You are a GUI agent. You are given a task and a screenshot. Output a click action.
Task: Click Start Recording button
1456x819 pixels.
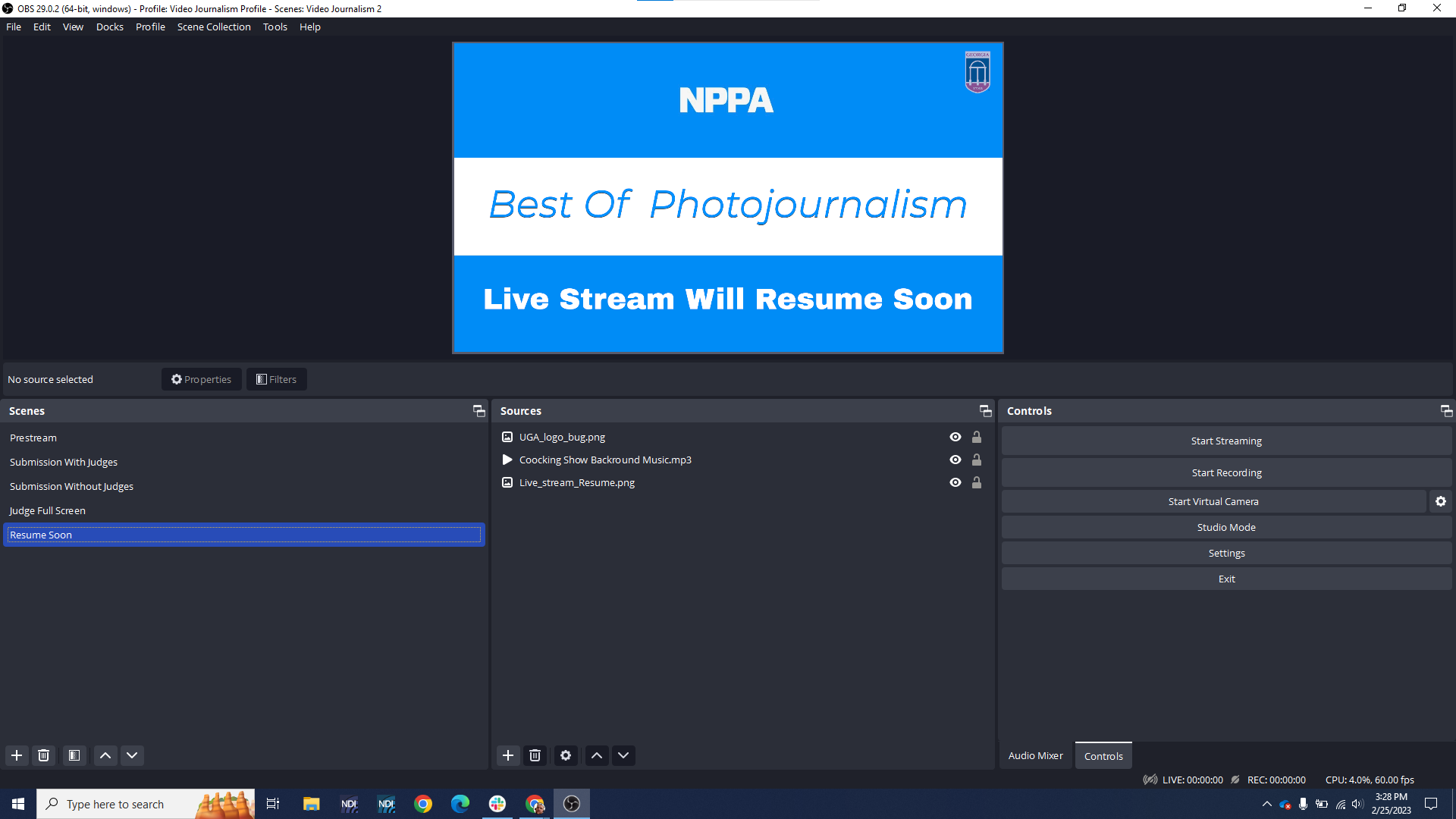click(x=1226, y=472)
